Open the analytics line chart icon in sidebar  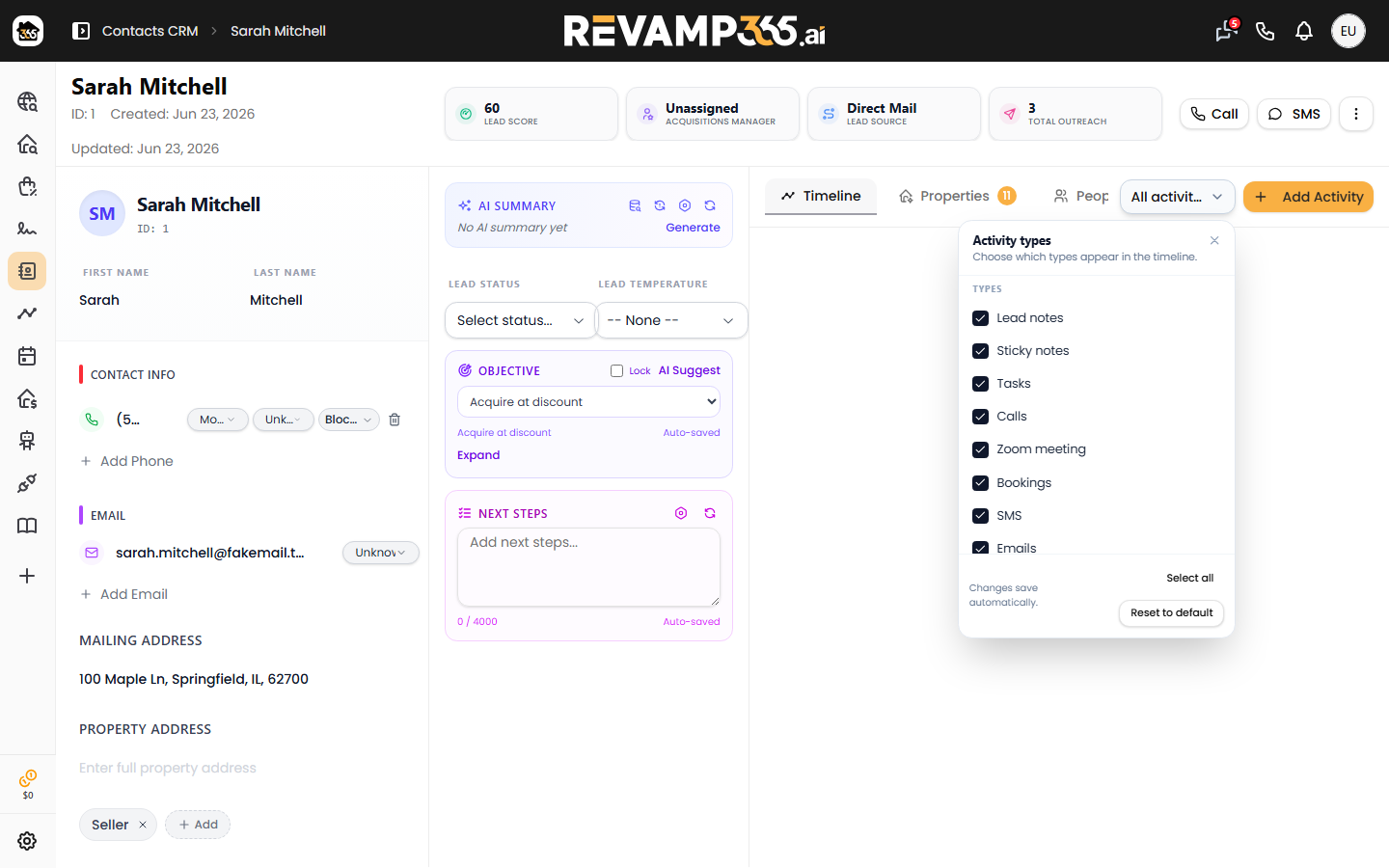pos(27,313)
